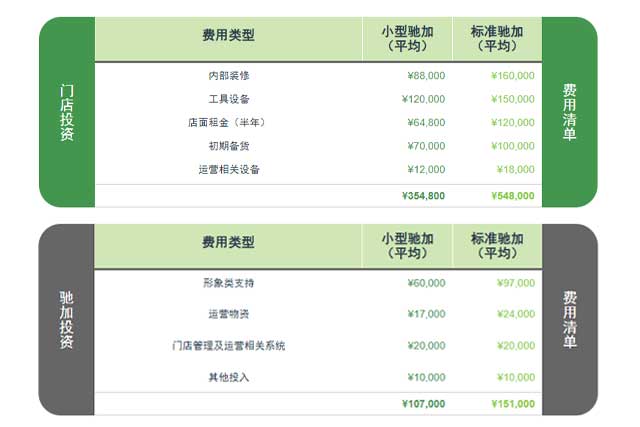Click the 内部装修 row label
The height and width of the screenshot is (427, 640).
228,75
